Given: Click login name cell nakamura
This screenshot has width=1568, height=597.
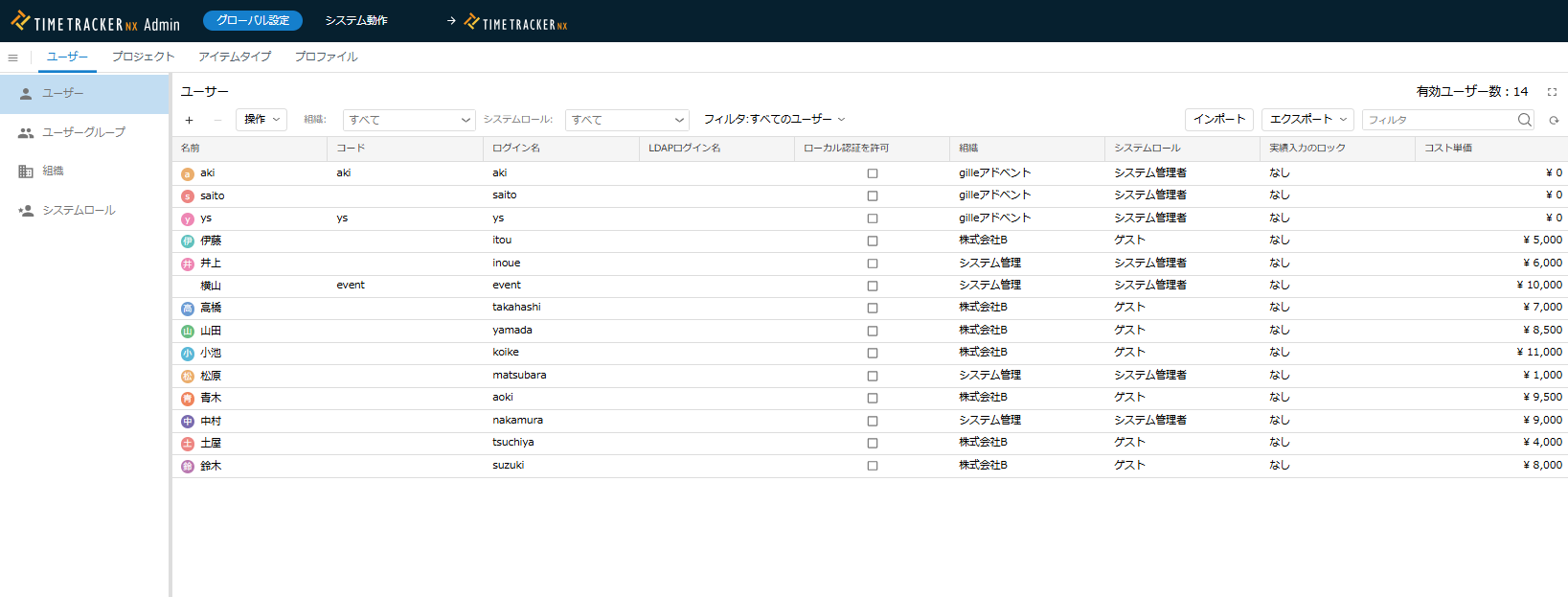Looking at the screenshot, I should (517, 421).
